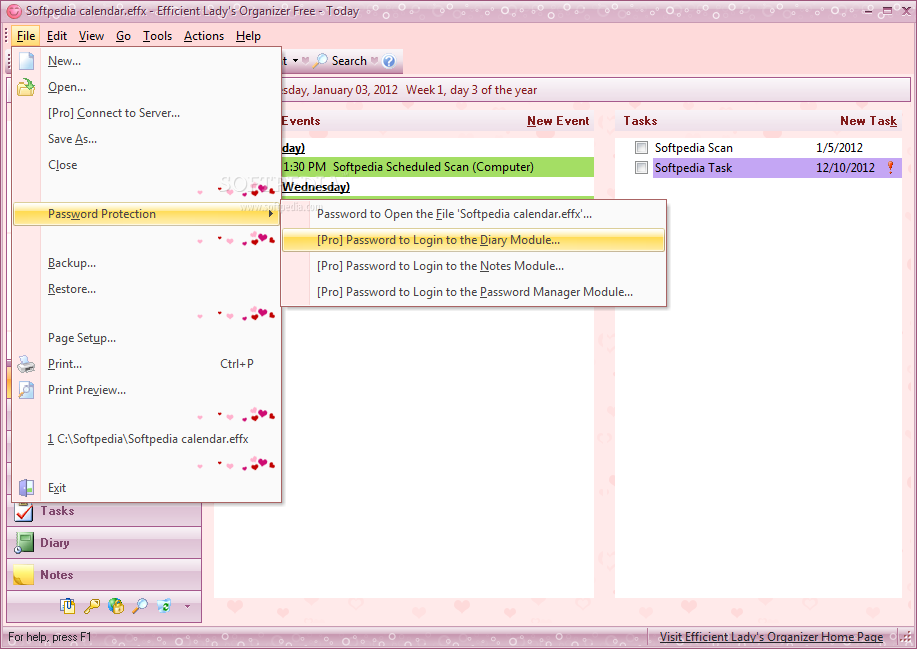Click the Tasks checkmark clipboard icon in sidebar
917x649 pixels.
pyautogui.click(x=24, y=512)
